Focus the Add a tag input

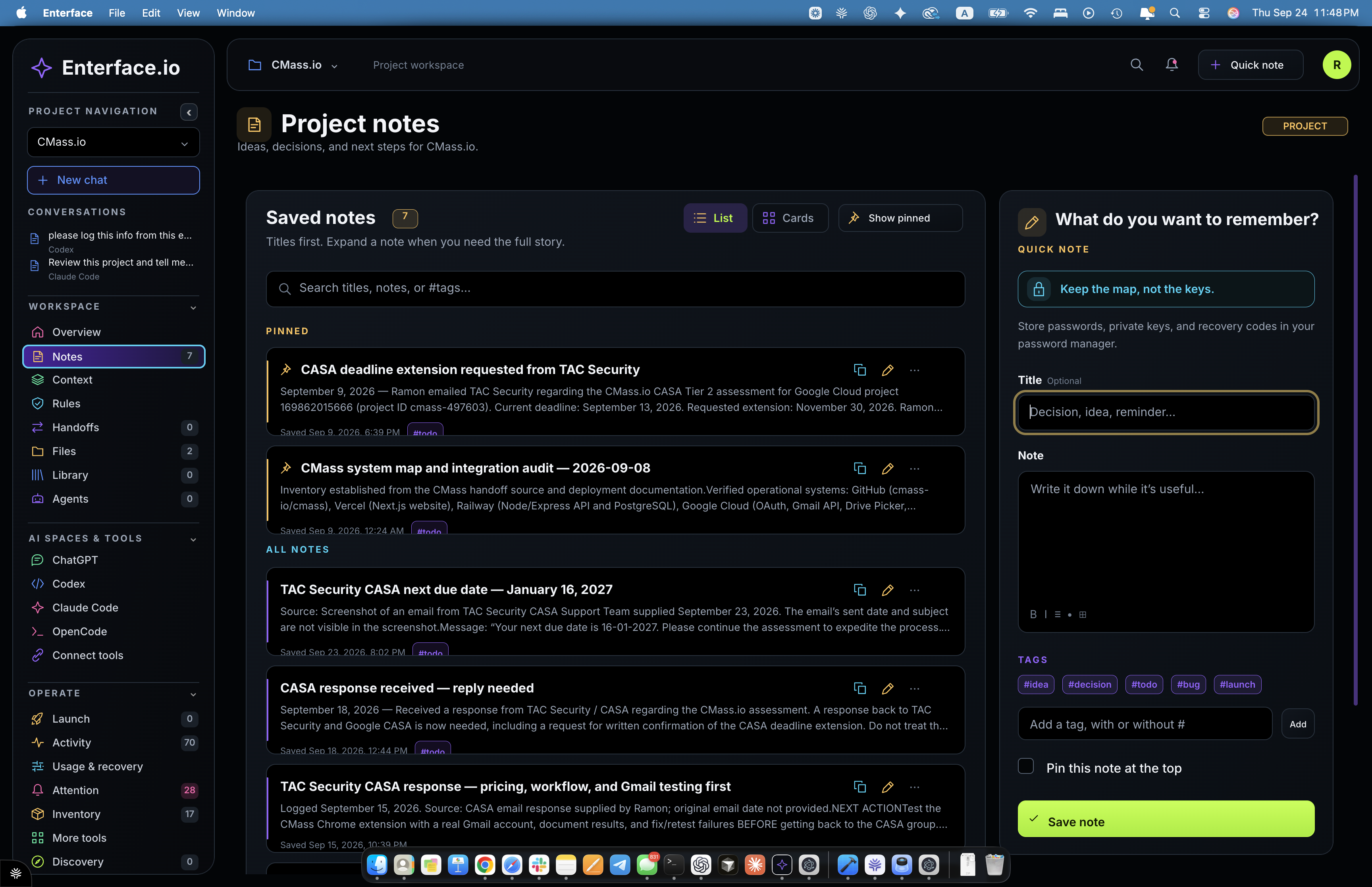[x=1145, y=724]
